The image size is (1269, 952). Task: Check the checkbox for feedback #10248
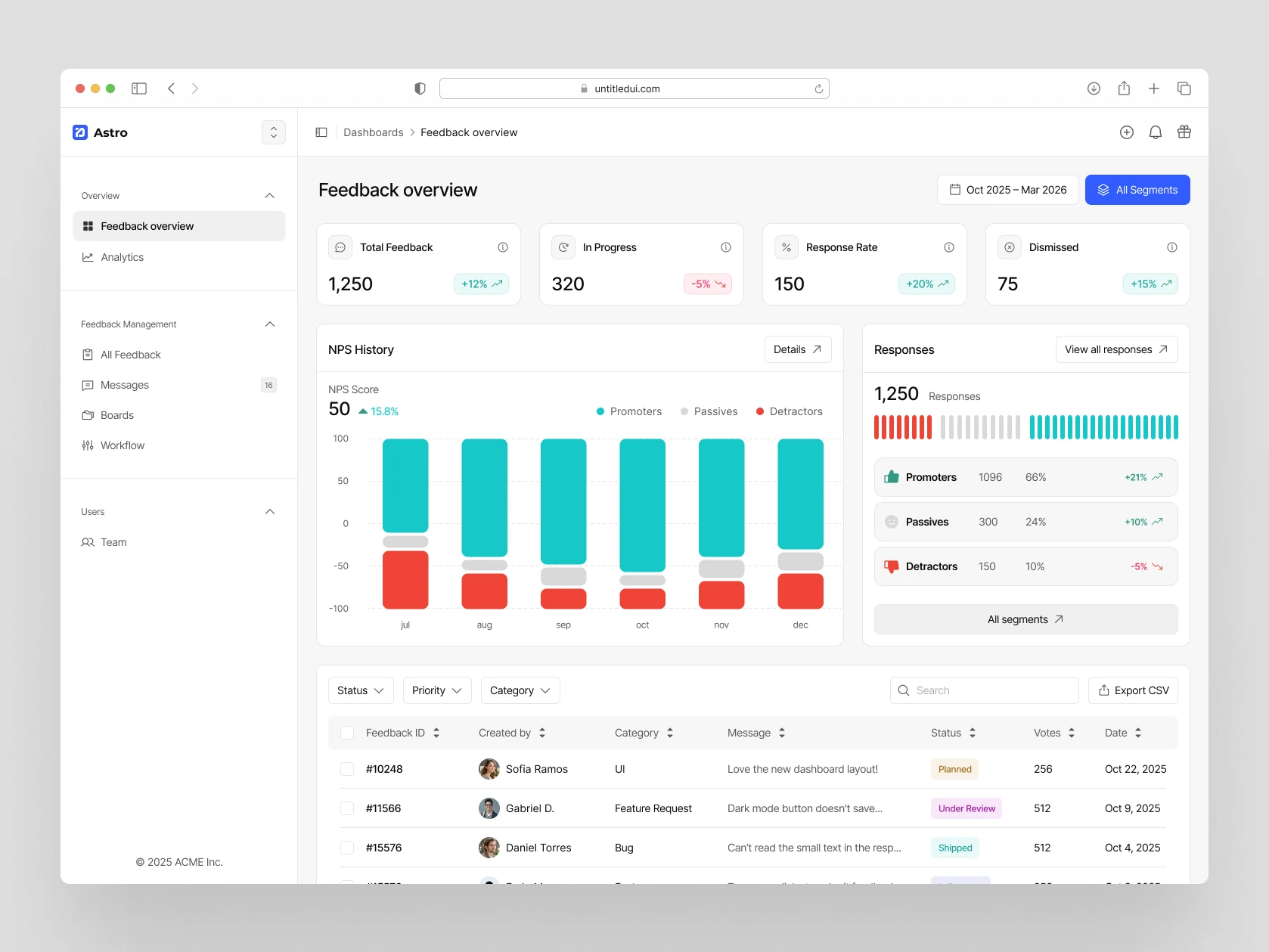347,769
